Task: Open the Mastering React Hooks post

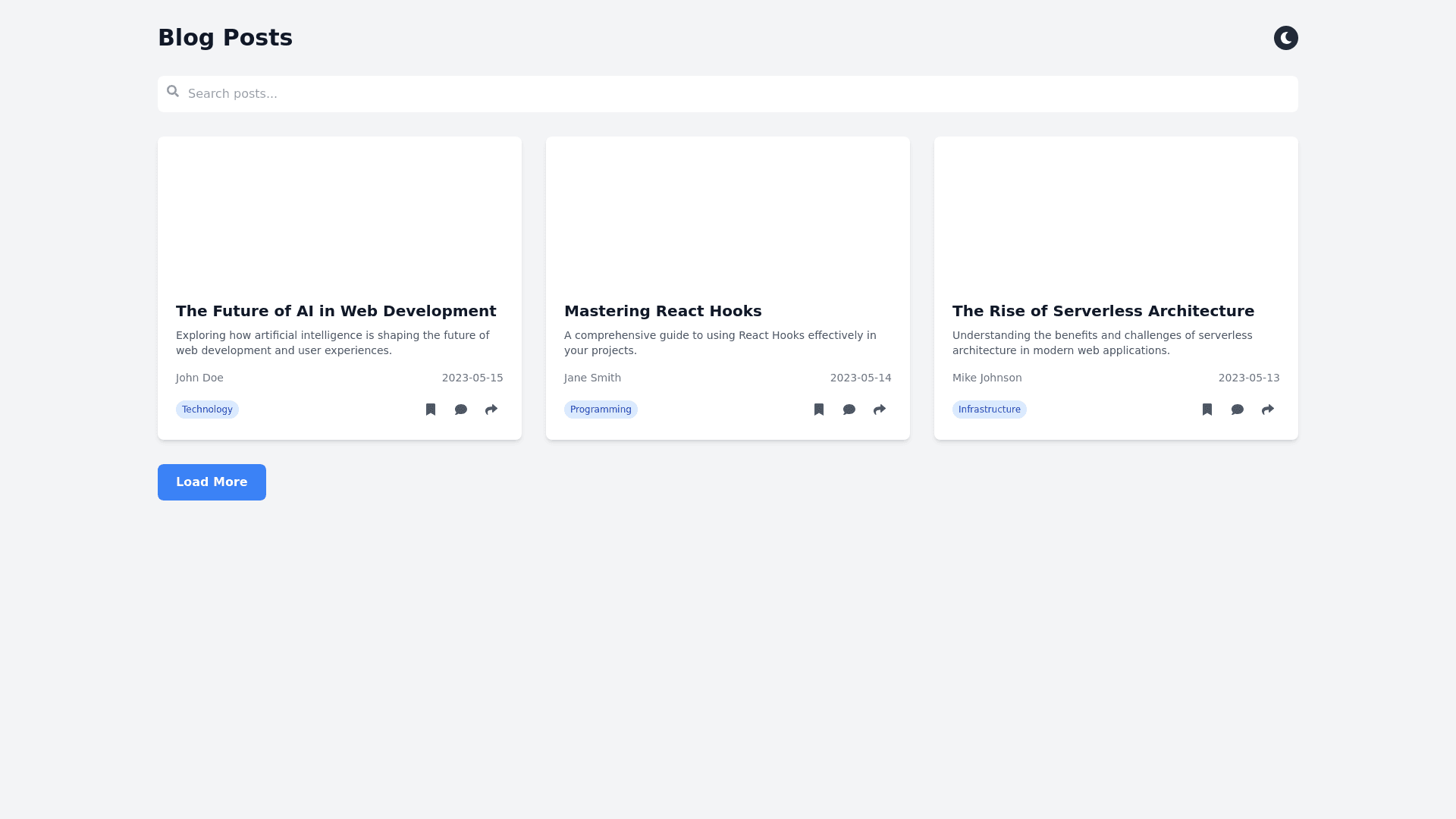Action: (x=663, y=311)
